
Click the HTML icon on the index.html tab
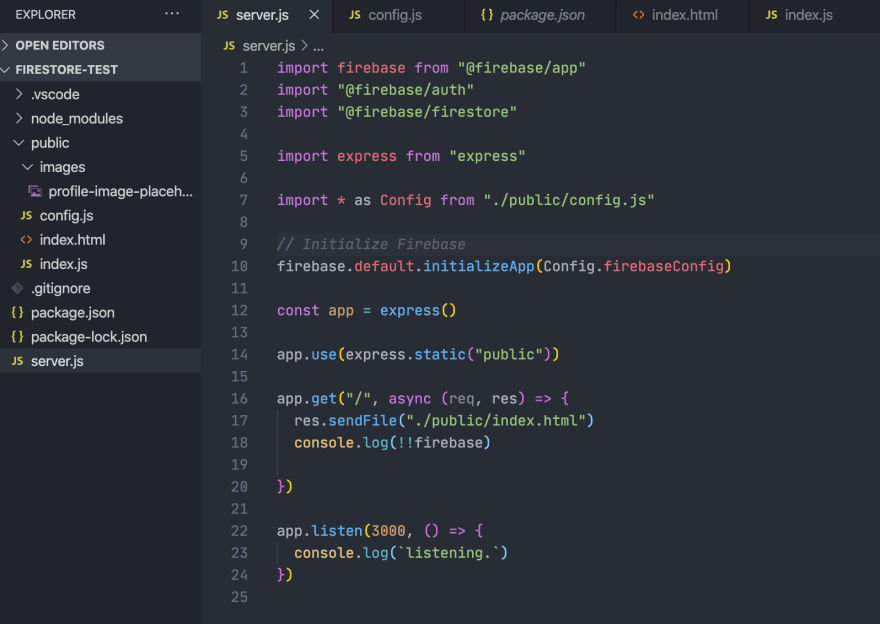tap(639, 15)
